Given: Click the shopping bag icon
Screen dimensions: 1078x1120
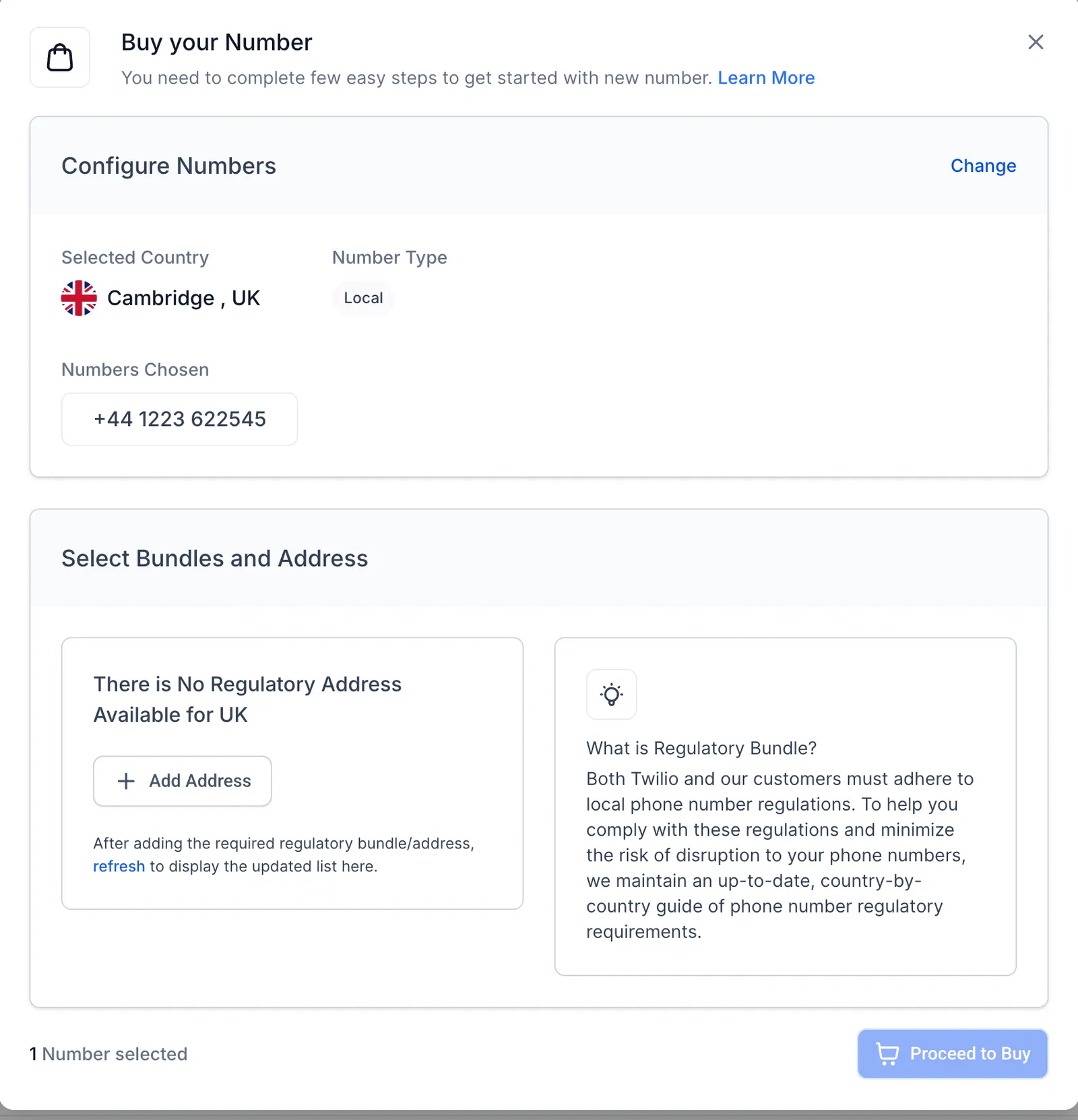Looking at the screenshot, I should 60,57.
